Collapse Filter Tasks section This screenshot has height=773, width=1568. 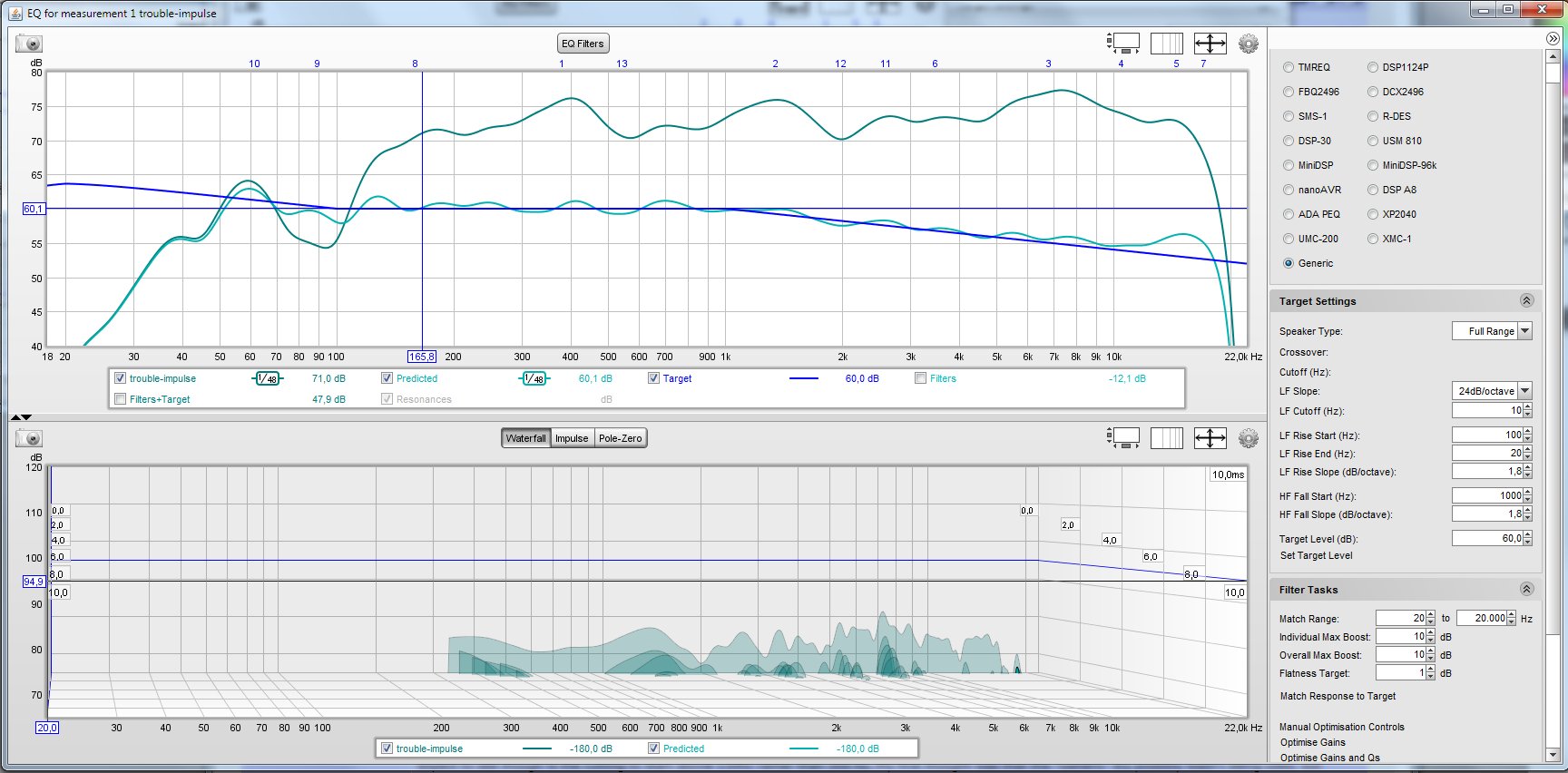[1526, 590]
